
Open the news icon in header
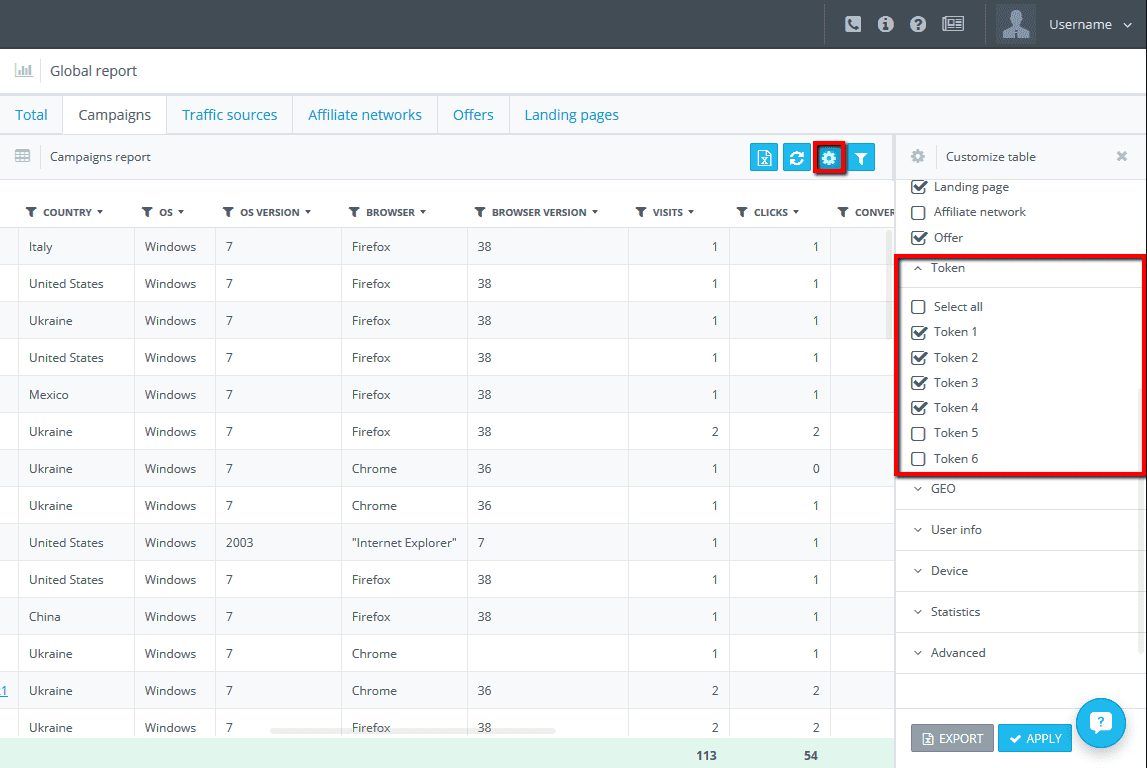[952, 24]
